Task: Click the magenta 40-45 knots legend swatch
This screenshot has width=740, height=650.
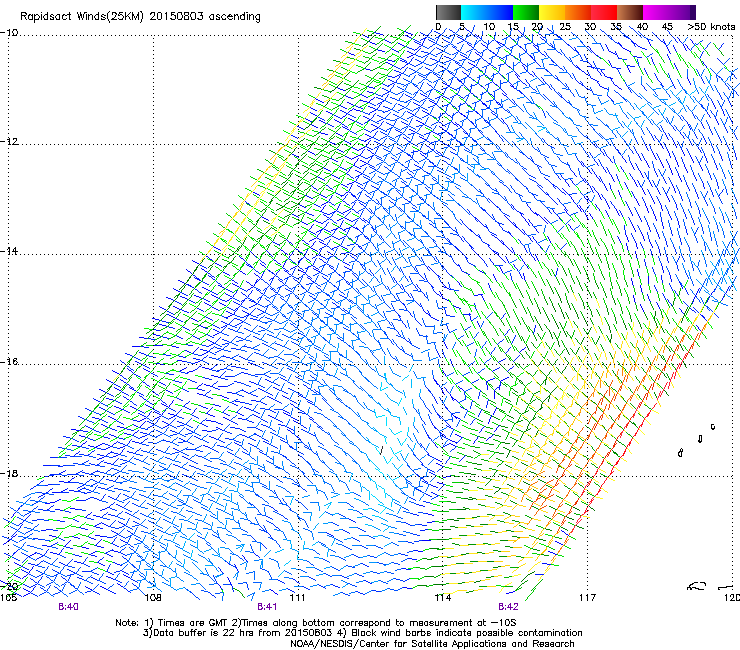Action: (656, 12)
